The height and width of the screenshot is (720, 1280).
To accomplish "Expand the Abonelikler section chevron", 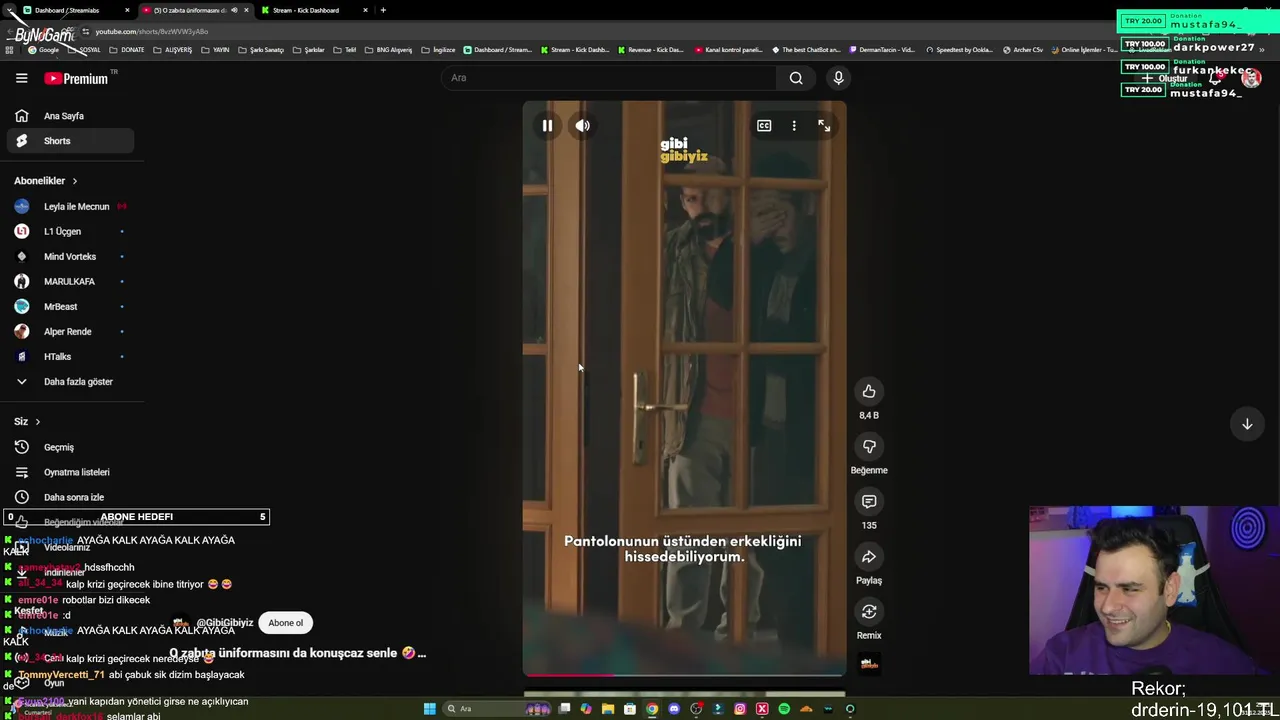I will pyautogui.click(x=74, y=181).
